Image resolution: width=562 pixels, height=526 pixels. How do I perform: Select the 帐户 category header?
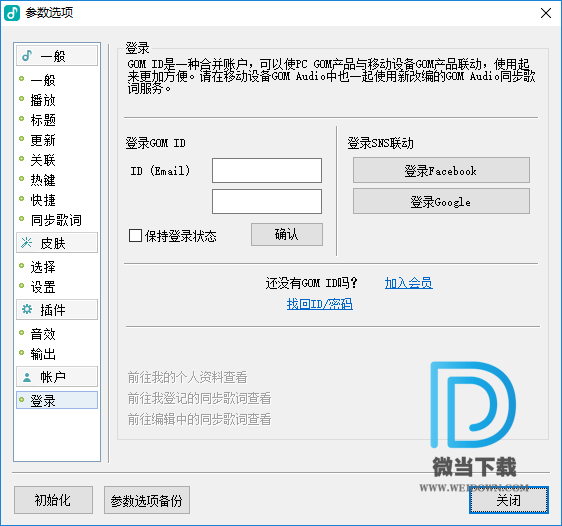point(57,377)
